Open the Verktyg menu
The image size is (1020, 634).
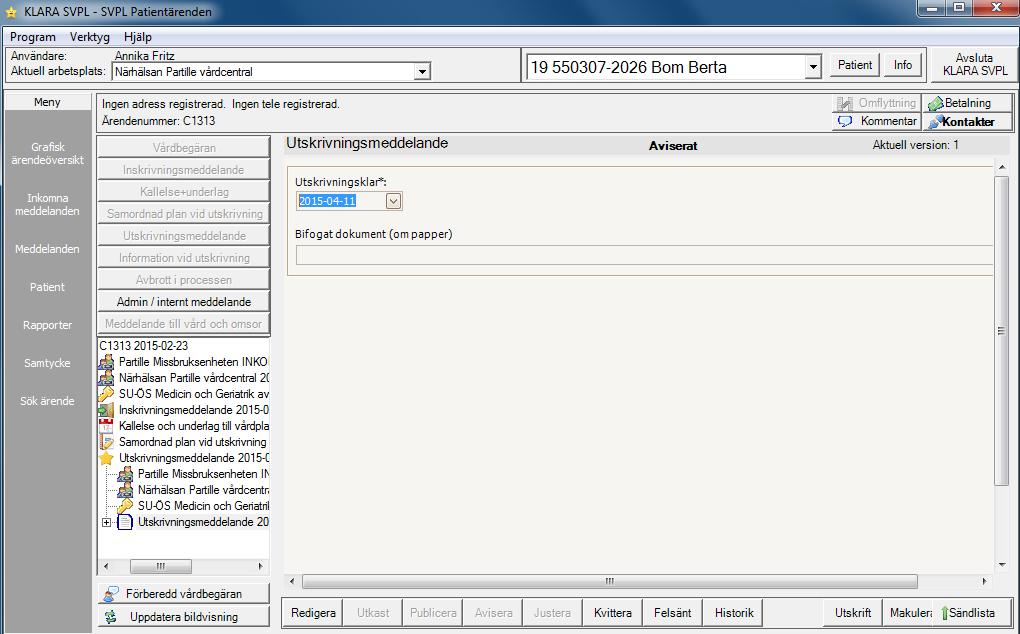click(x=90, y=37)
